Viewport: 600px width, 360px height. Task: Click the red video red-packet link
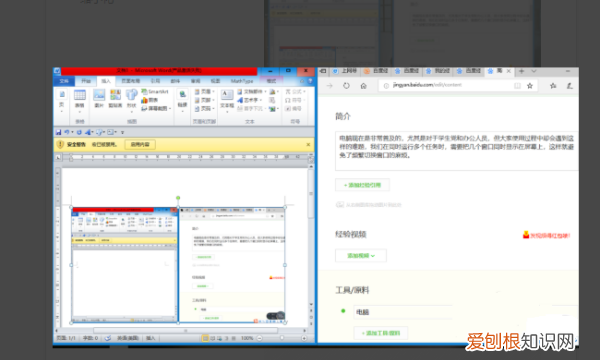point(546,235)
